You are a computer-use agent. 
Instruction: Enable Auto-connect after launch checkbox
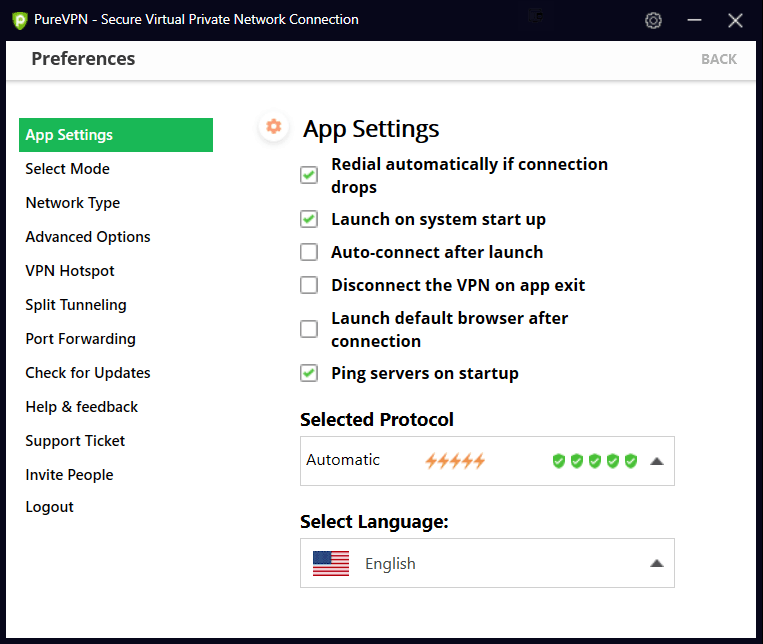(309, 252)
